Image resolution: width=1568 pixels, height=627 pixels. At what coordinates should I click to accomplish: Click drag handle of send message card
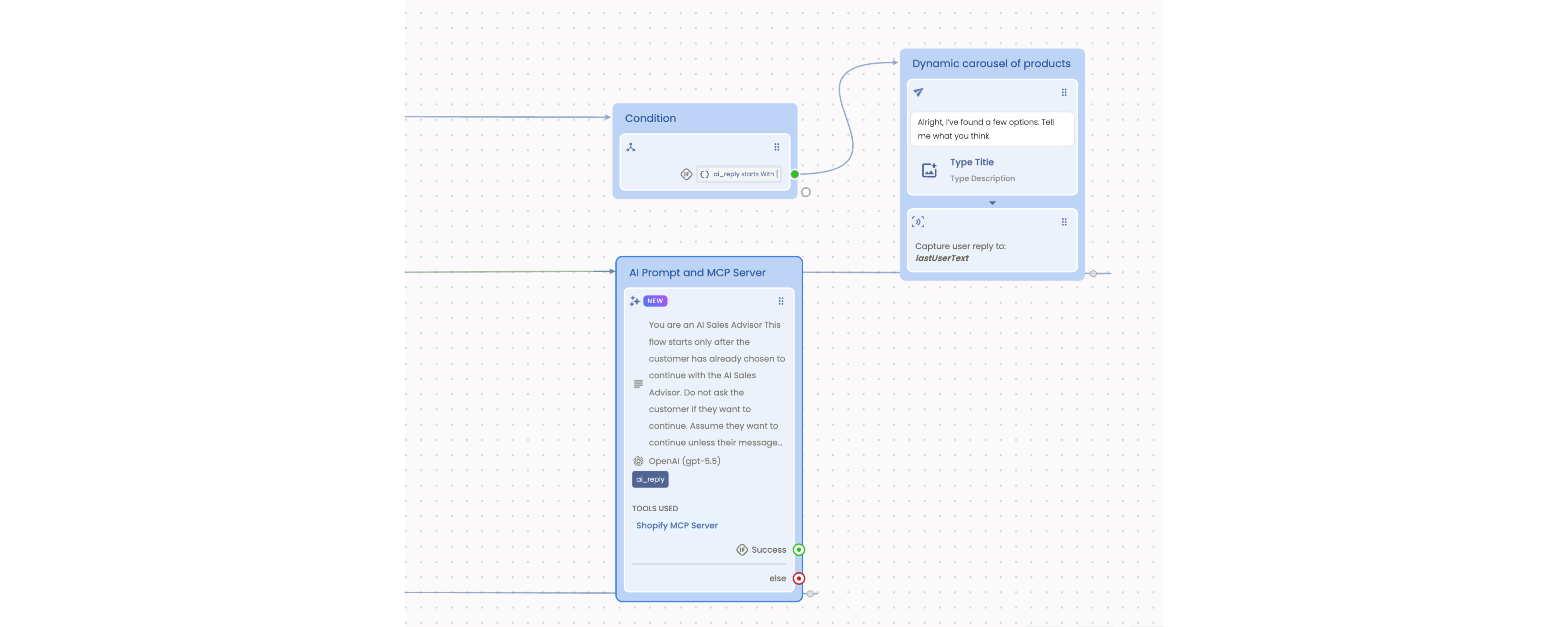[x=1064, y=93]
